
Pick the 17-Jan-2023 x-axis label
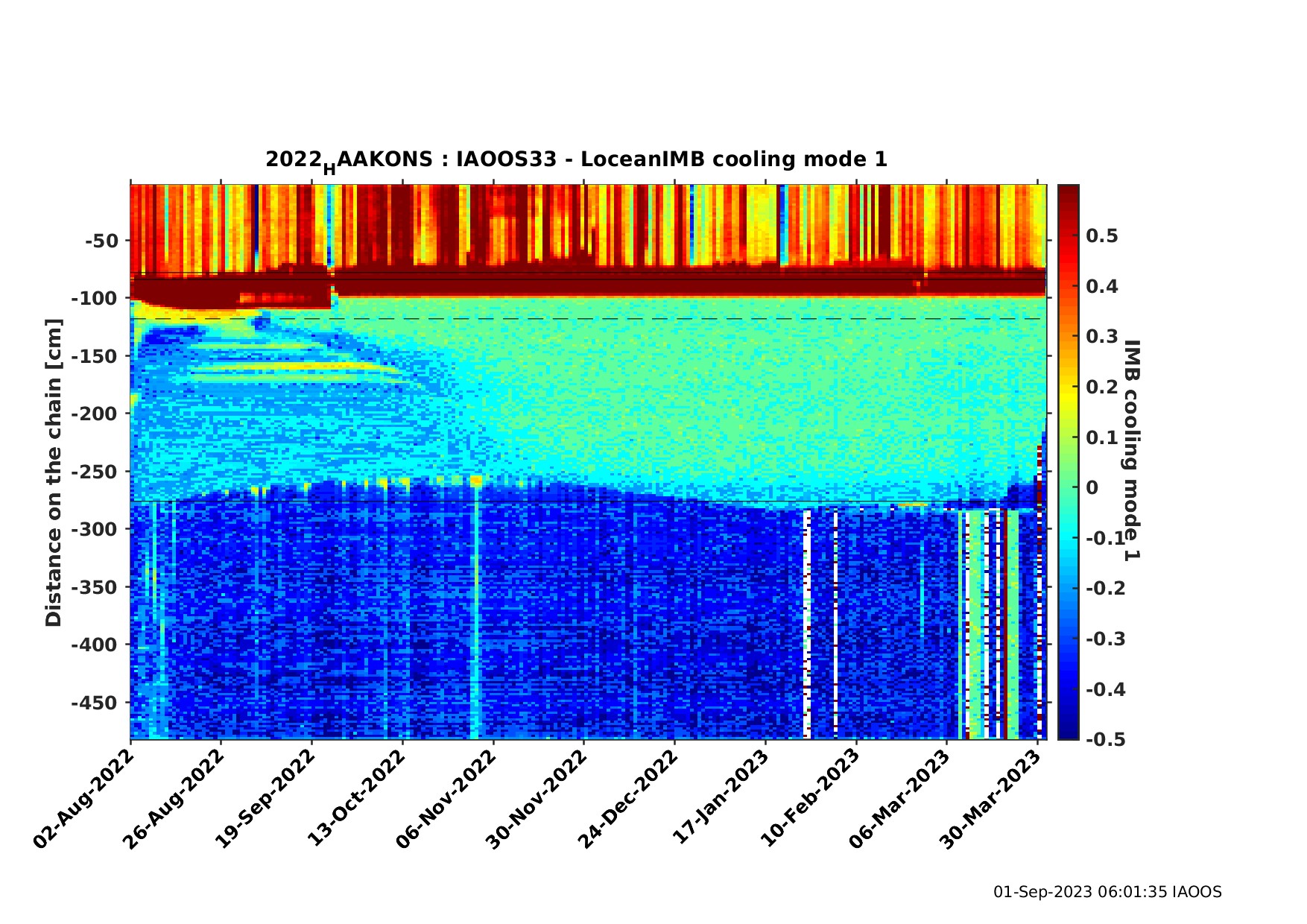[x=721, y=799]
